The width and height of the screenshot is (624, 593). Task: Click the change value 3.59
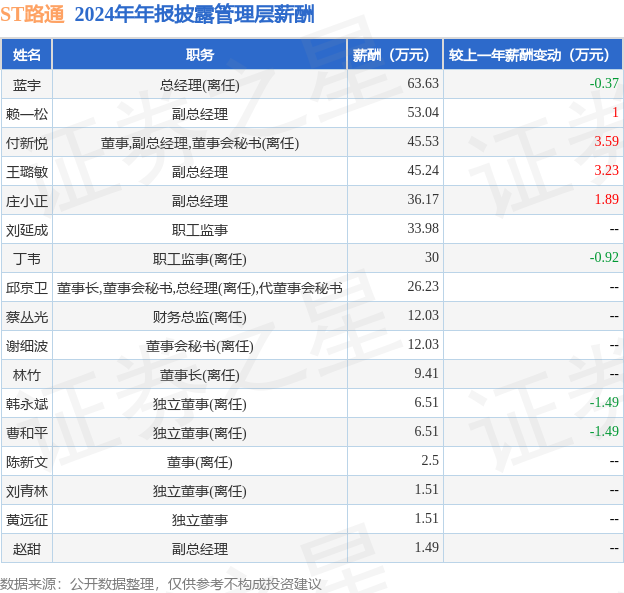(606, 142)
